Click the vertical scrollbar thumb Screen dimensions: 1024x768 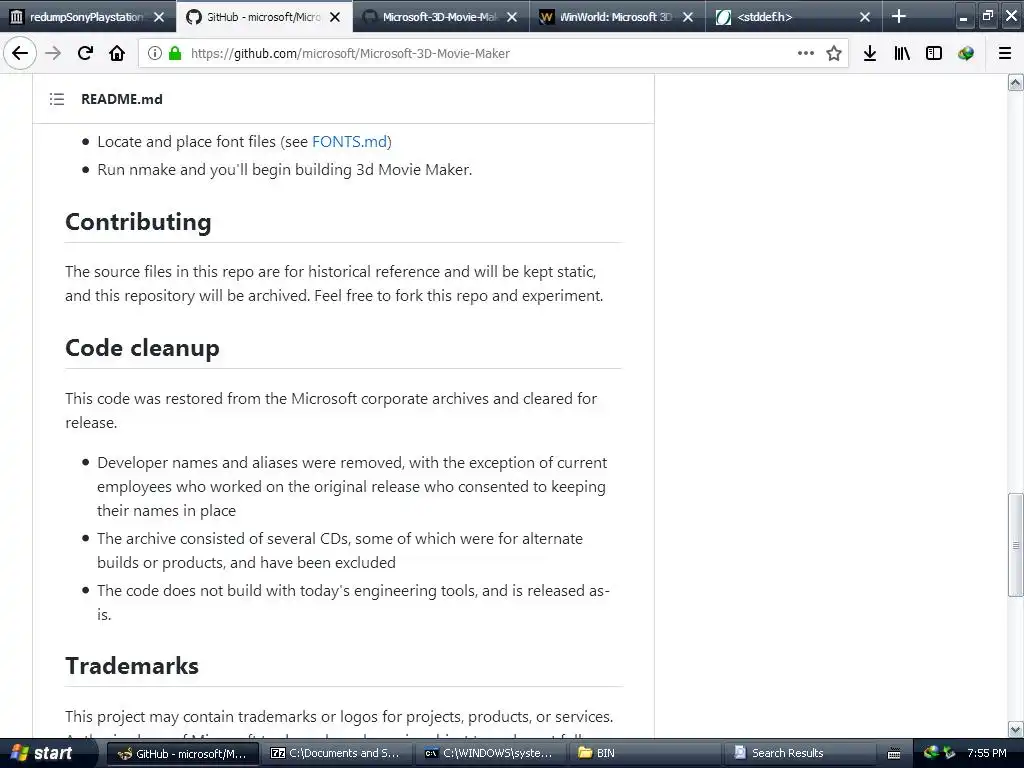(x=1015, y=545)
